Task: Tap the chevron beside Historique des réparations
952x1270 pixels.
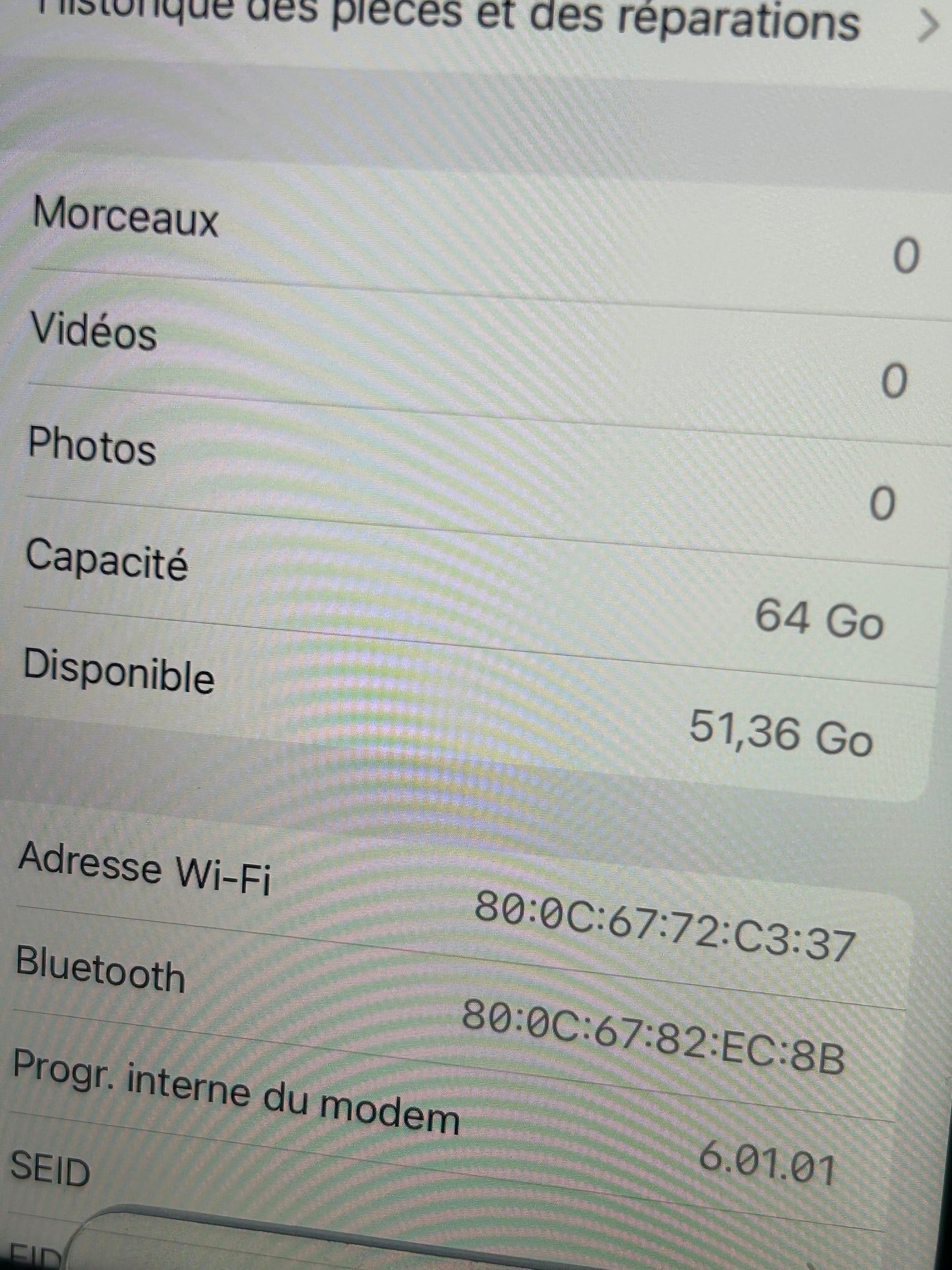Action: pos(927,26)
